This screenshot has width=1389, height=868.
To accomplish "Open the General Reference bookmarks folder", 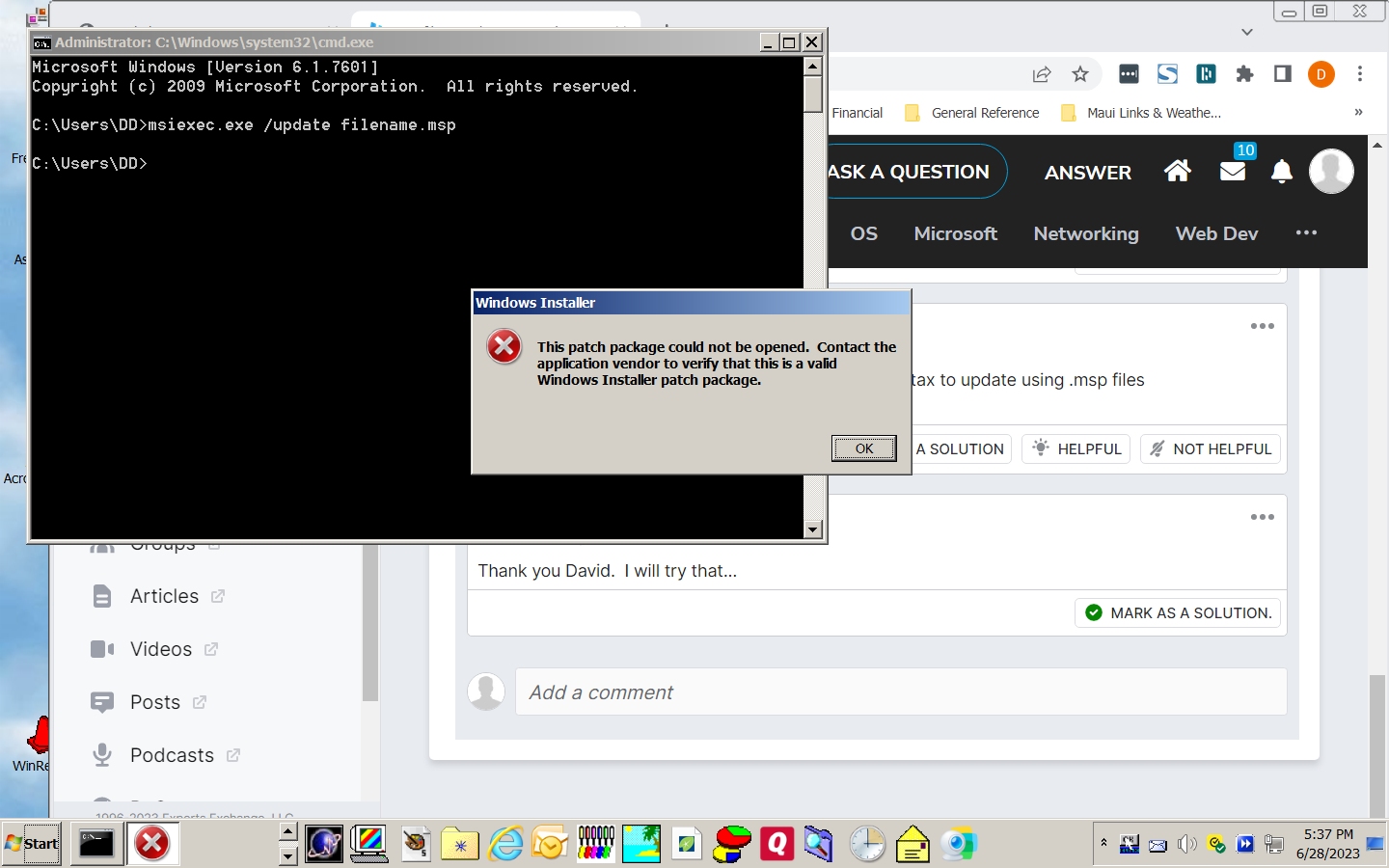I will (x=972, y=113).
